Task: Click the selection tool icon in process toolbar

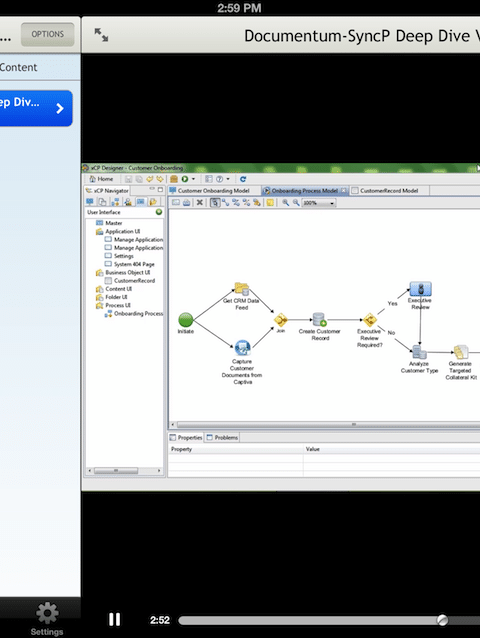Action: [215, 202]
